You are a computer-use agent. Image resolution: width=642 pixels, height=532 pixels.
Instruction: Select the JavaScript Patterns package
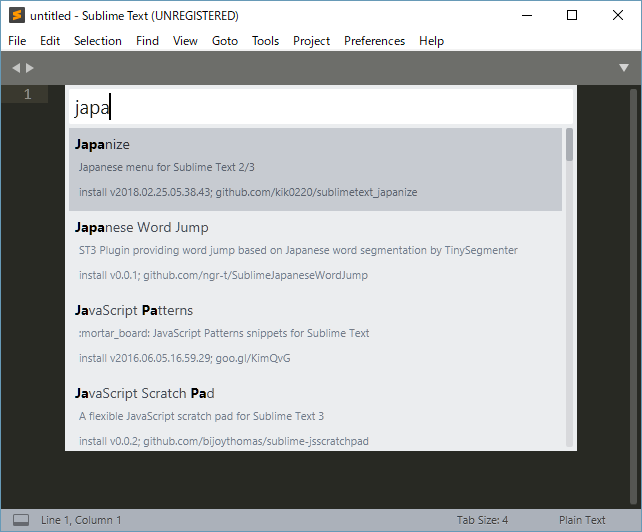[x=315, y=335]
